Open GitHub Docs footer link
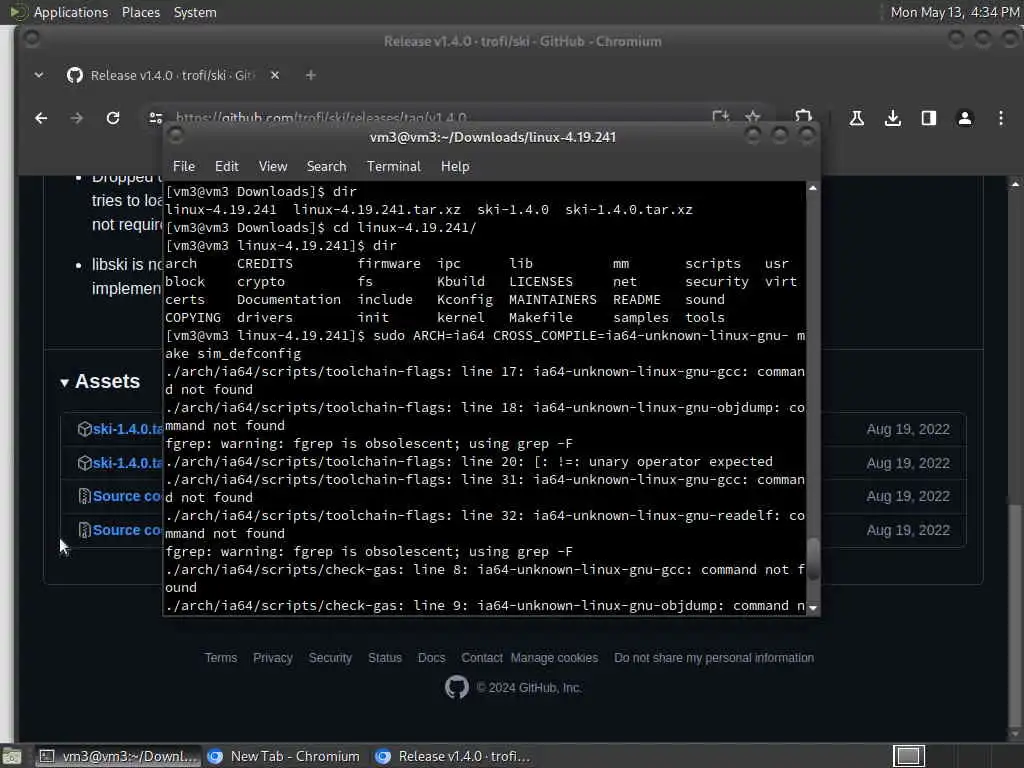Viewport: 1024px width, 768px height. click(x=431, y=658)
